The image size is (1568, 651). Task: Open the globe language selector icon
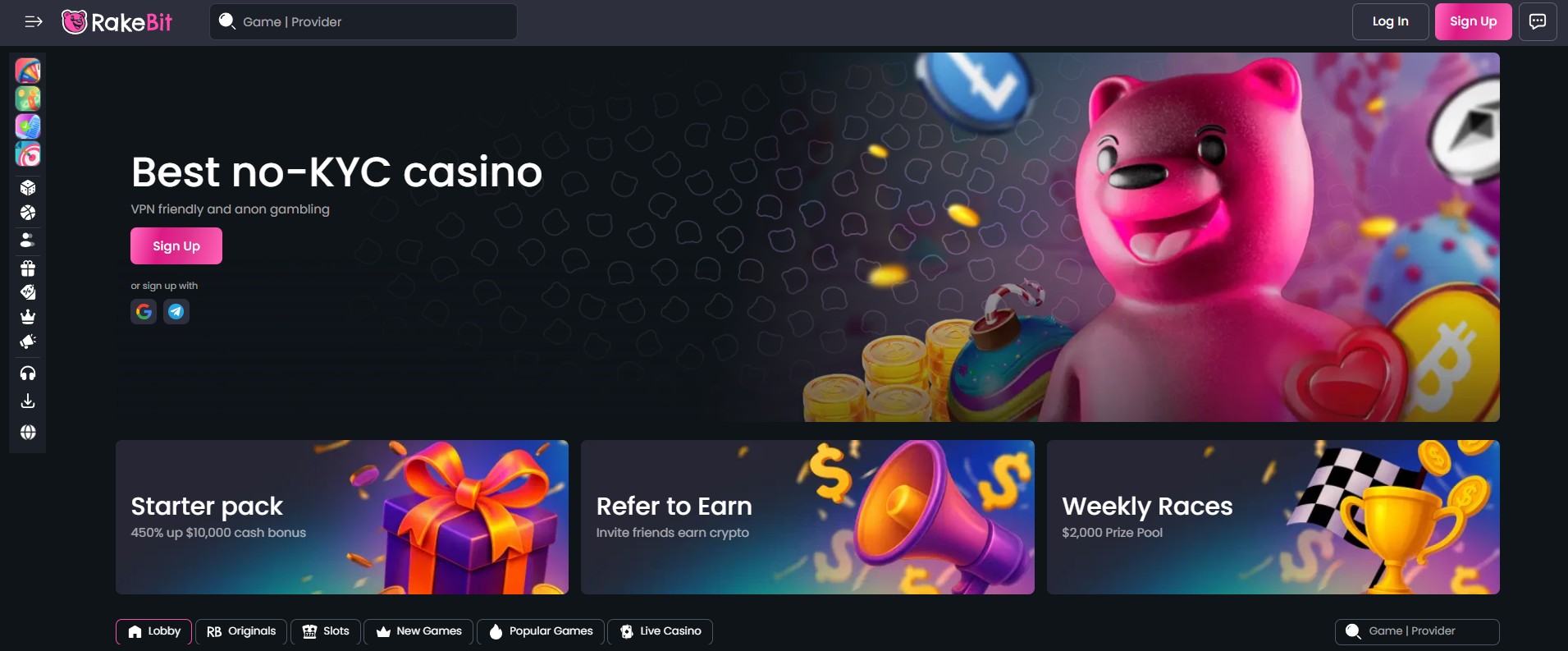click(x=28, y=432)
